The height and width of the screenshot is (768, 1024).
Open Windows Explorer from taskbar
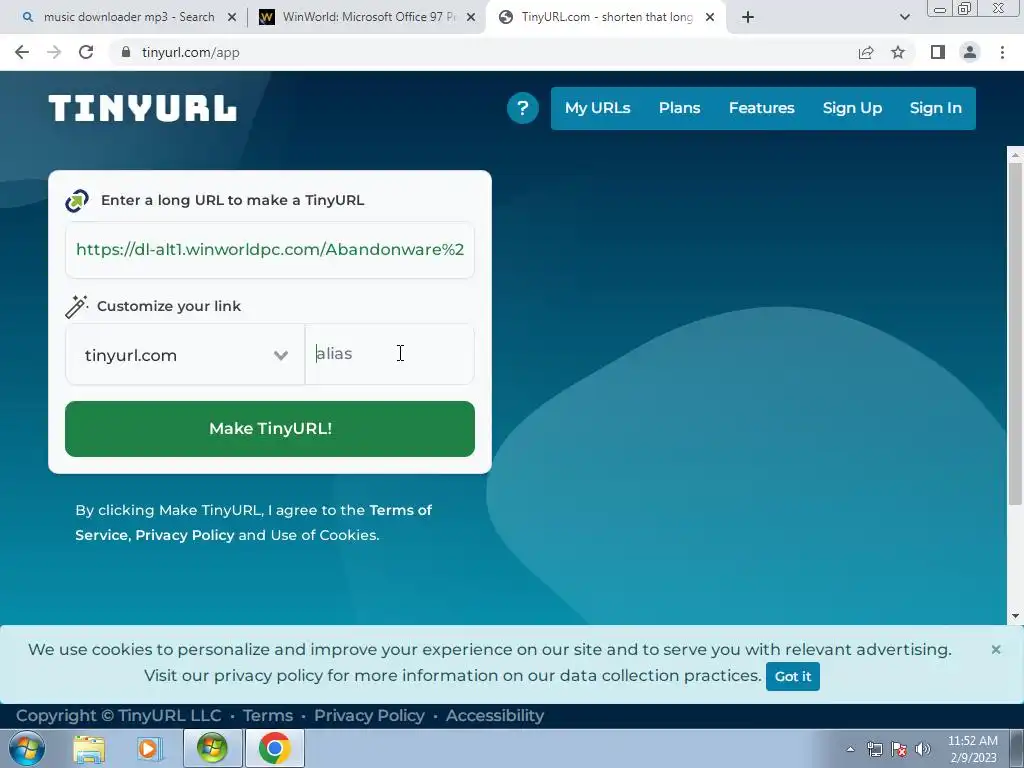(x=89, y=748)
